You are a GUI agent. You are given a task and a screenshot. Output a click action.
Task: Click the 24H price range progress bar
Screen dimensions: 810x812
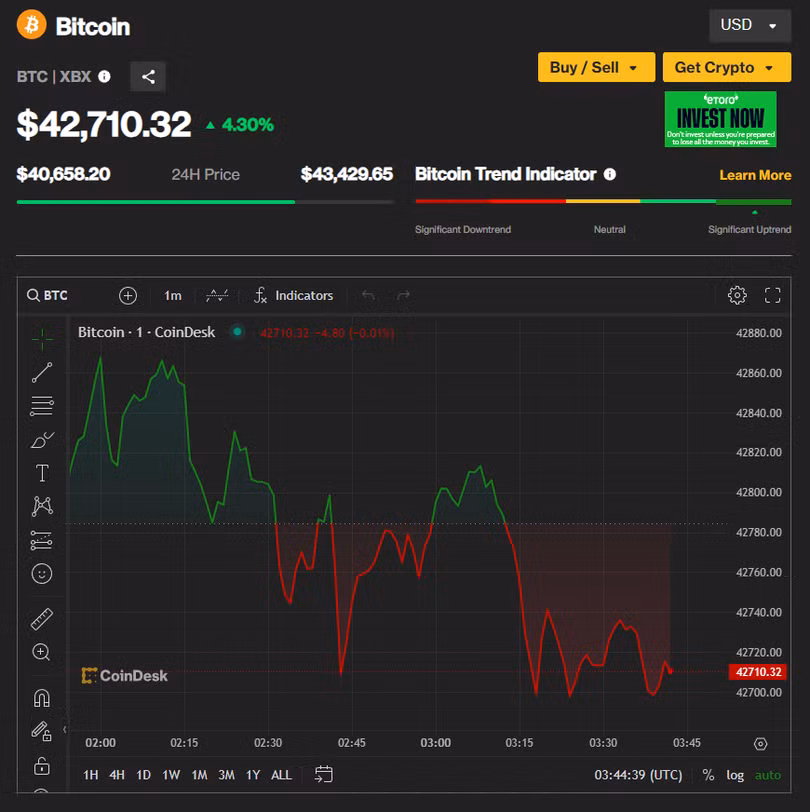coord(205,202)
